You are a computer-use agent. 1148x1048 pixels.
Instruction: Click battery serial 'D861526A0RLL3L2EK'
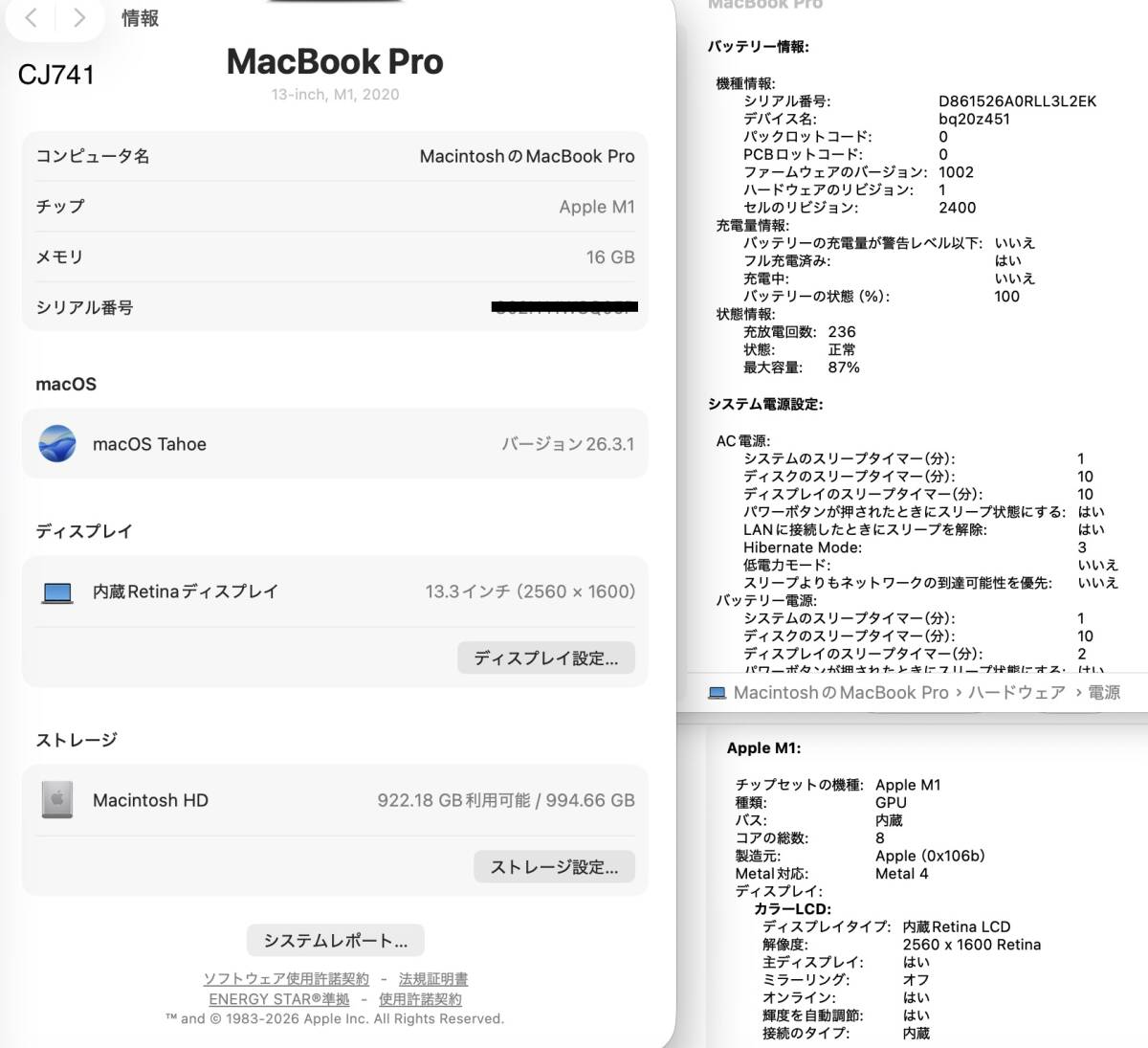click(1018, 101)
